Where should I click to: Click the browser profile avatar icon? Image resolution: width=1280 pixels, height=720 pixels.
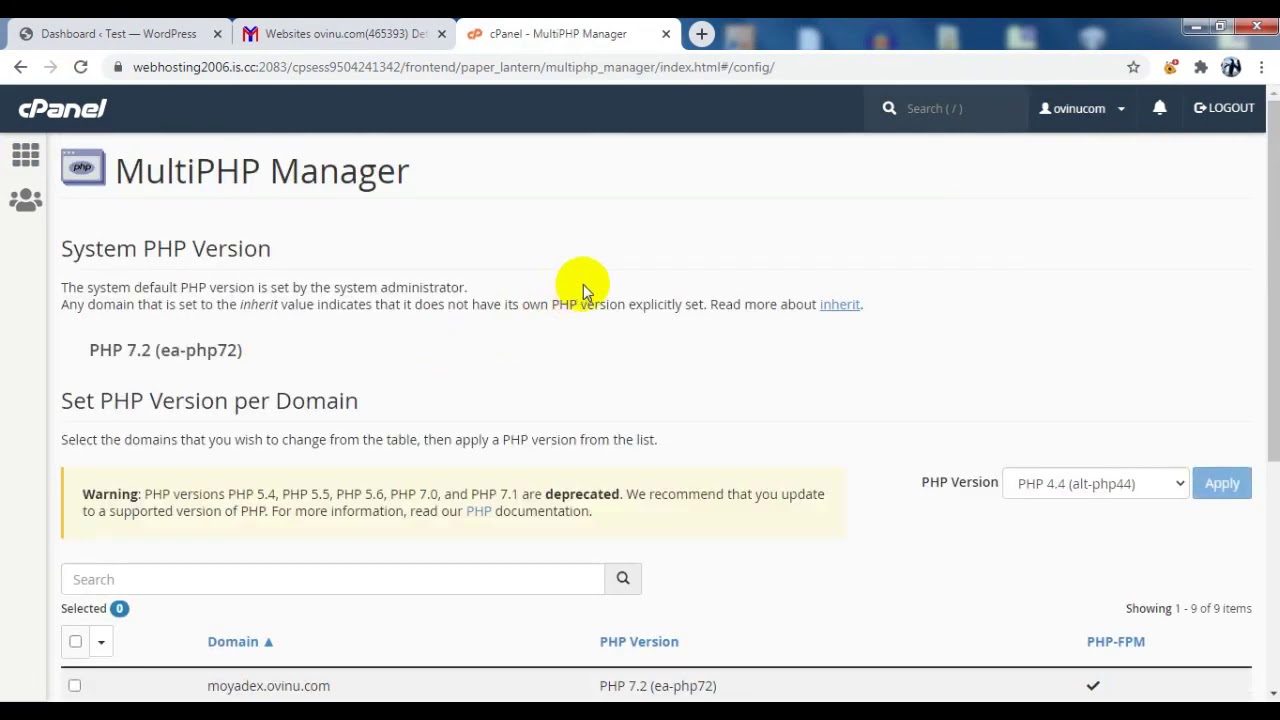(1231, 67)
